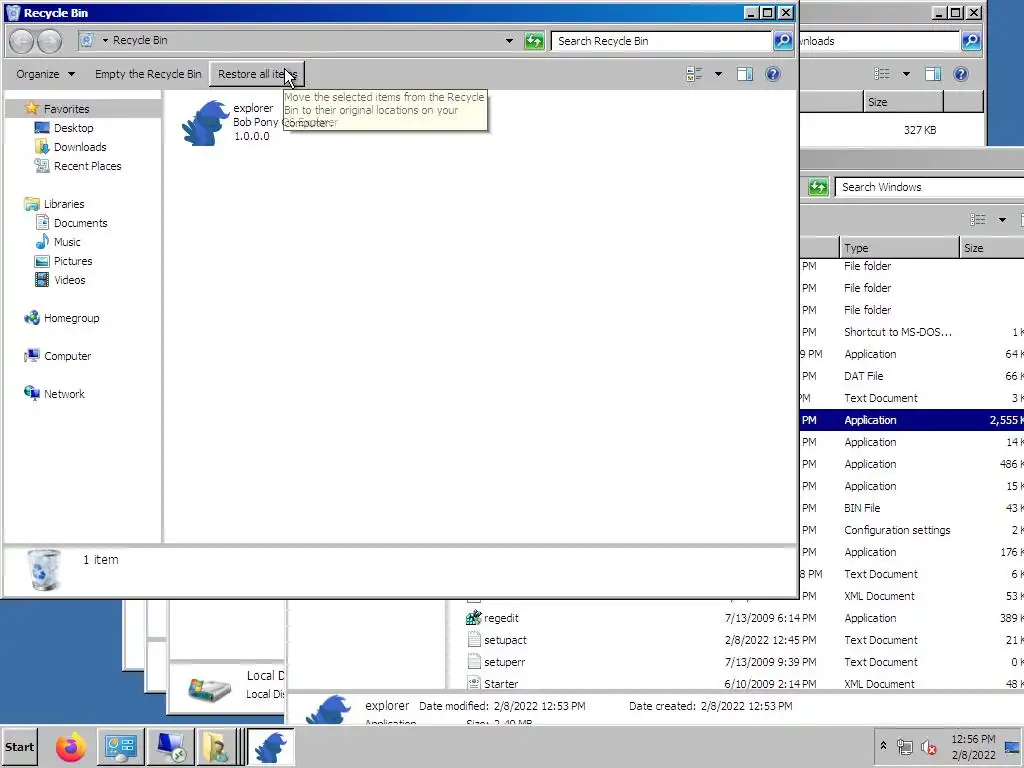Viewport: 1024px width, 768px height.
Task: Select the highlighted 2,555 KB Application row
Action: [x=912, y=420]
